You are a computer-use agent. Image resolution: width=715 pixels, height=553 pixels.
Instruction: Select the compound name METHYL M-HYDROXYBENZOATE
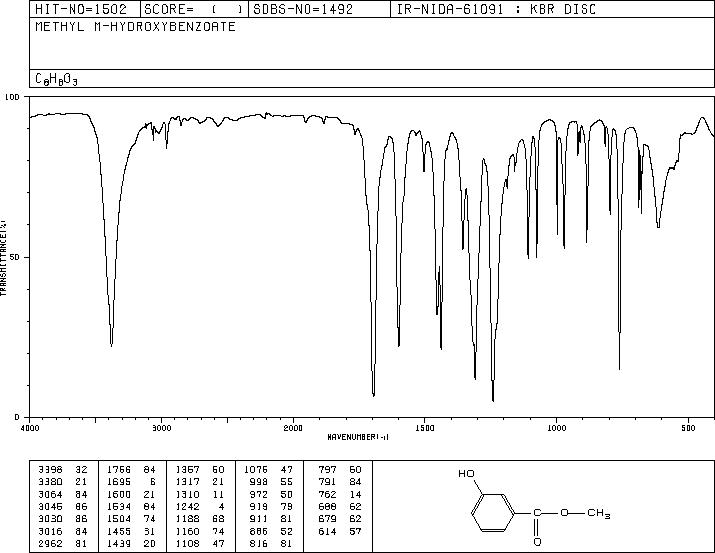(135, 26)
